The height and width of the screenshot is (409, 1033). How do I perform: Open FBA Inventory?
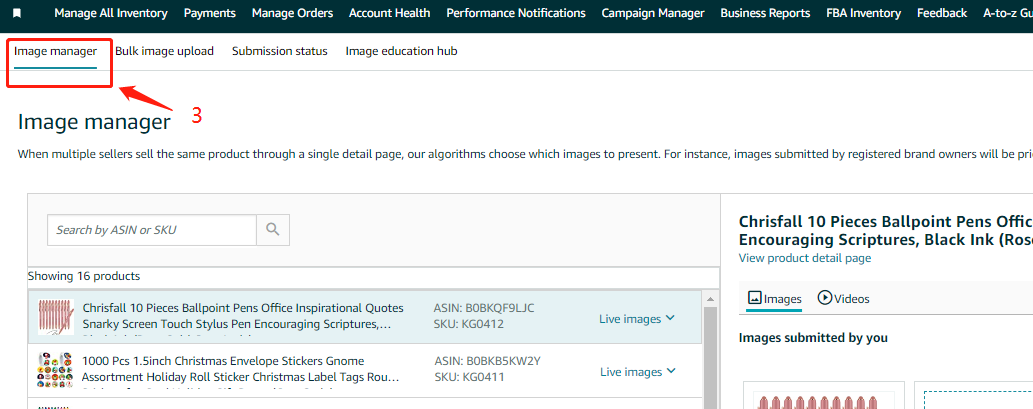[863, 13]
